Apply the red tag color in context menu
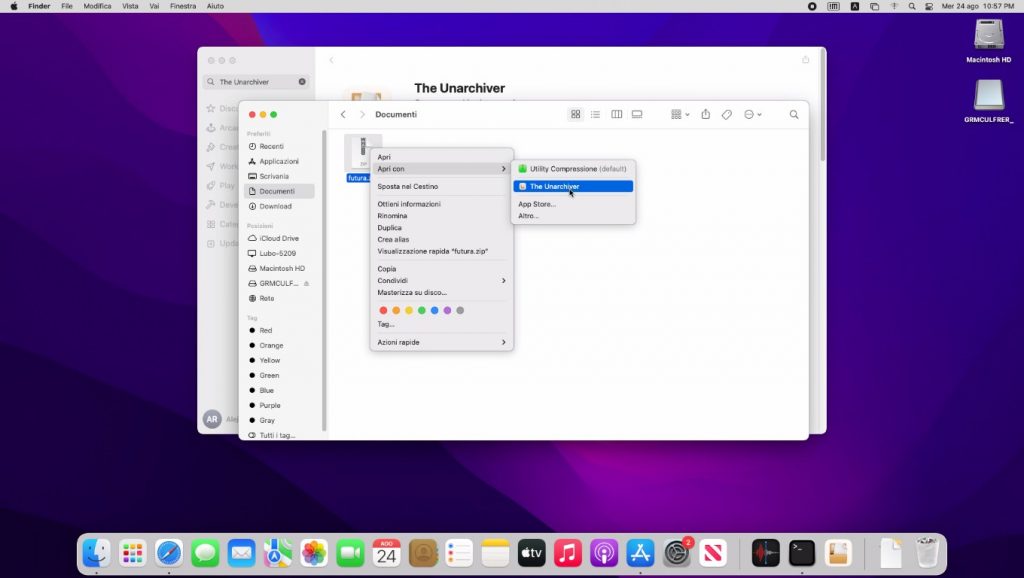This screenshot has width=1024, height=578. point(382,311)
